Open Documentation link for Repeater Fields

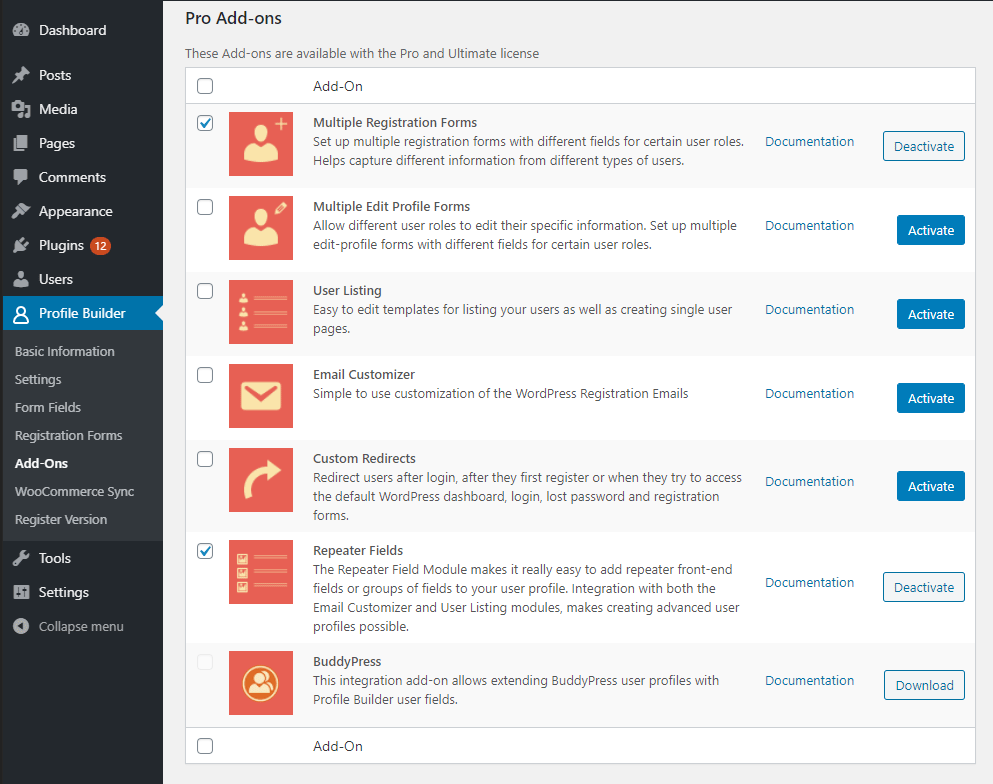tap(809, 583)
